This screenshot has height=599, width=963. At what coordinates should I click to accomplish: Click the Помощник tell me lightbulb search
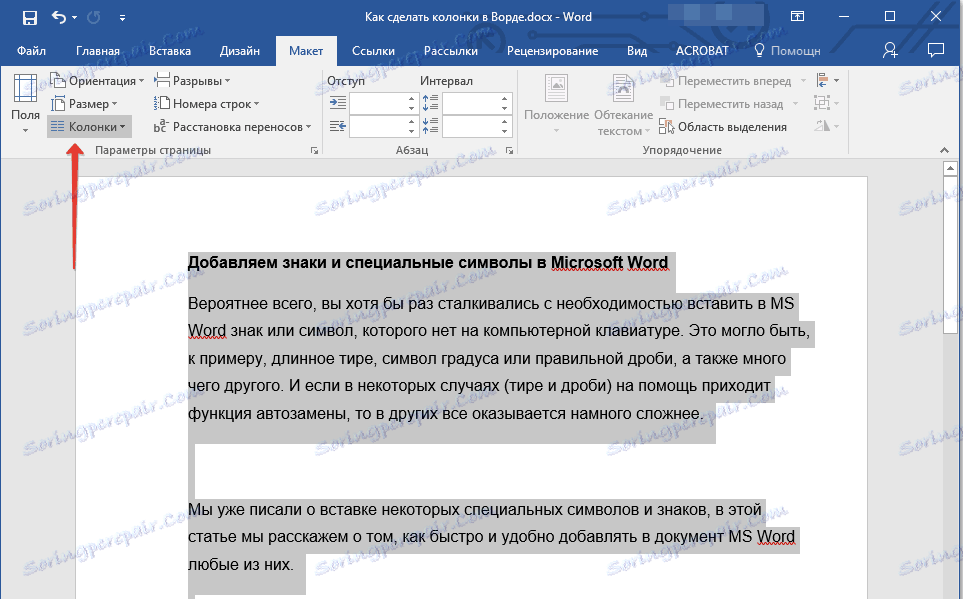click(x=787, y=51)
